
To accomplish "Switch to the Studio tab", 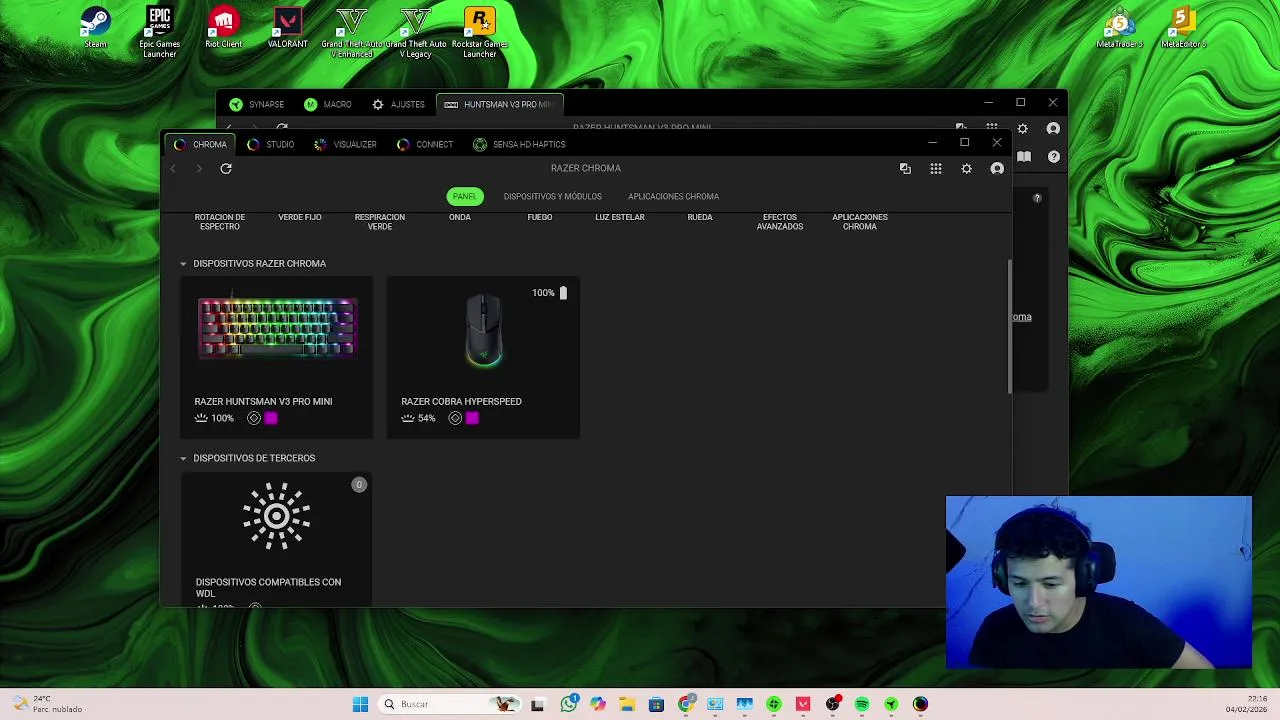I will (271, 144).
